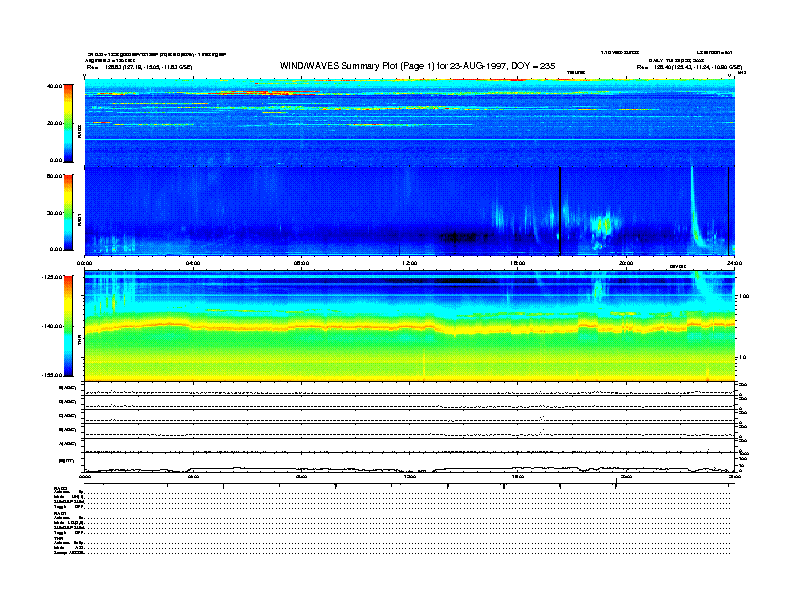792x612 pixels.
Task: Click the 24:00 tick label below RAD1 spectrogram
Action: pos(734,263)
